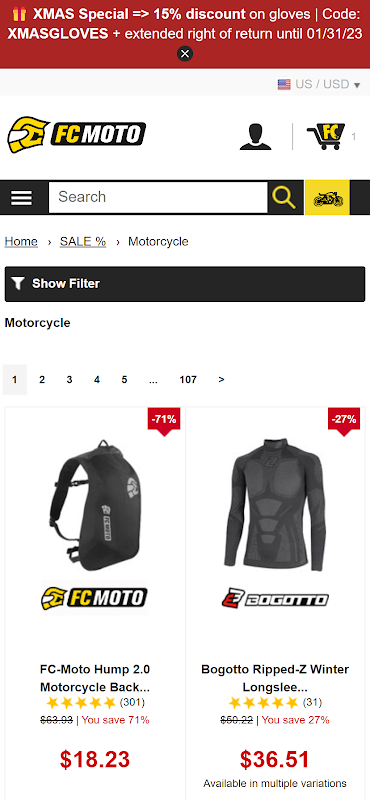370x800 pixels.
Task: Click inside the Search input field
Action: coord(158,197)
